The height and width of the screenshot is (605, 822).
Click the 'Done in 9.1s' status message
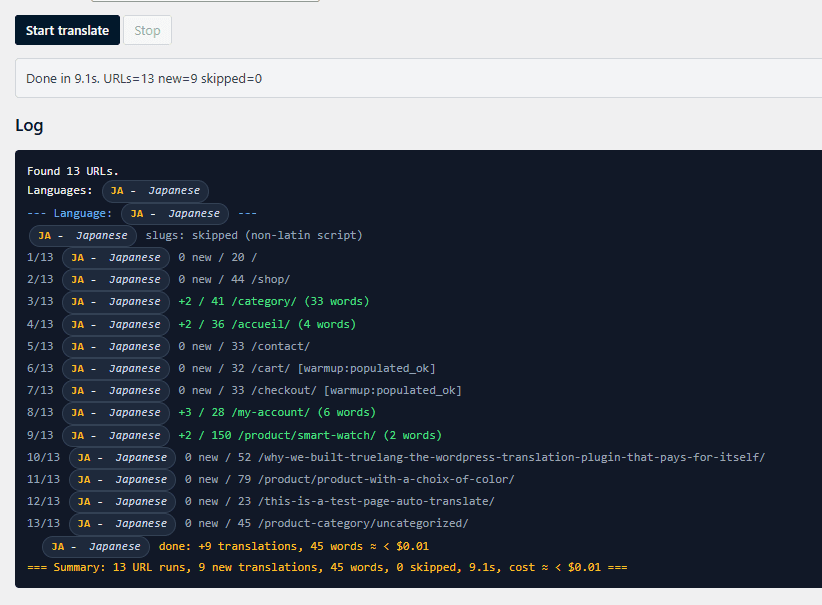[x=144, y=78]
